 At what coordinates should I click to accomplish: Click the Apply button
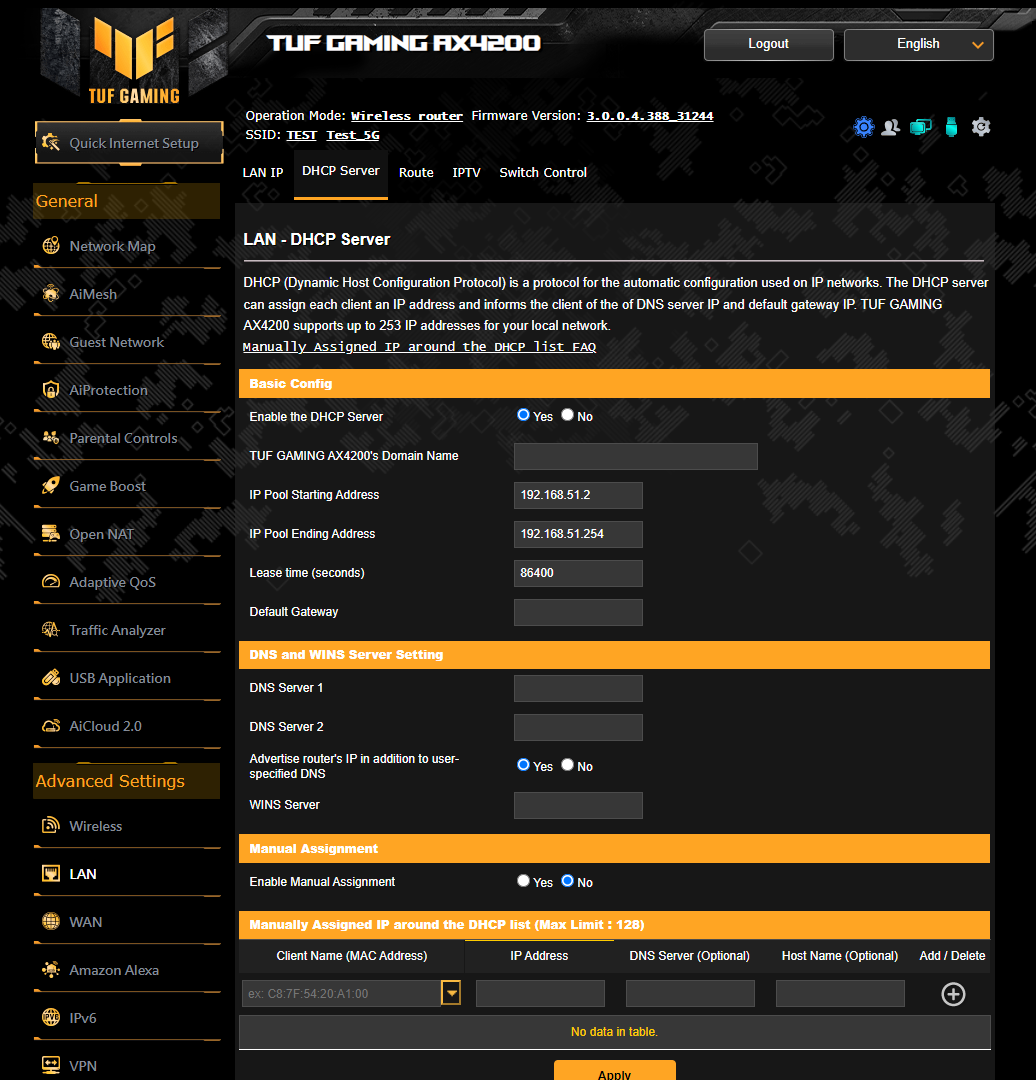(x=614, y=1072)
